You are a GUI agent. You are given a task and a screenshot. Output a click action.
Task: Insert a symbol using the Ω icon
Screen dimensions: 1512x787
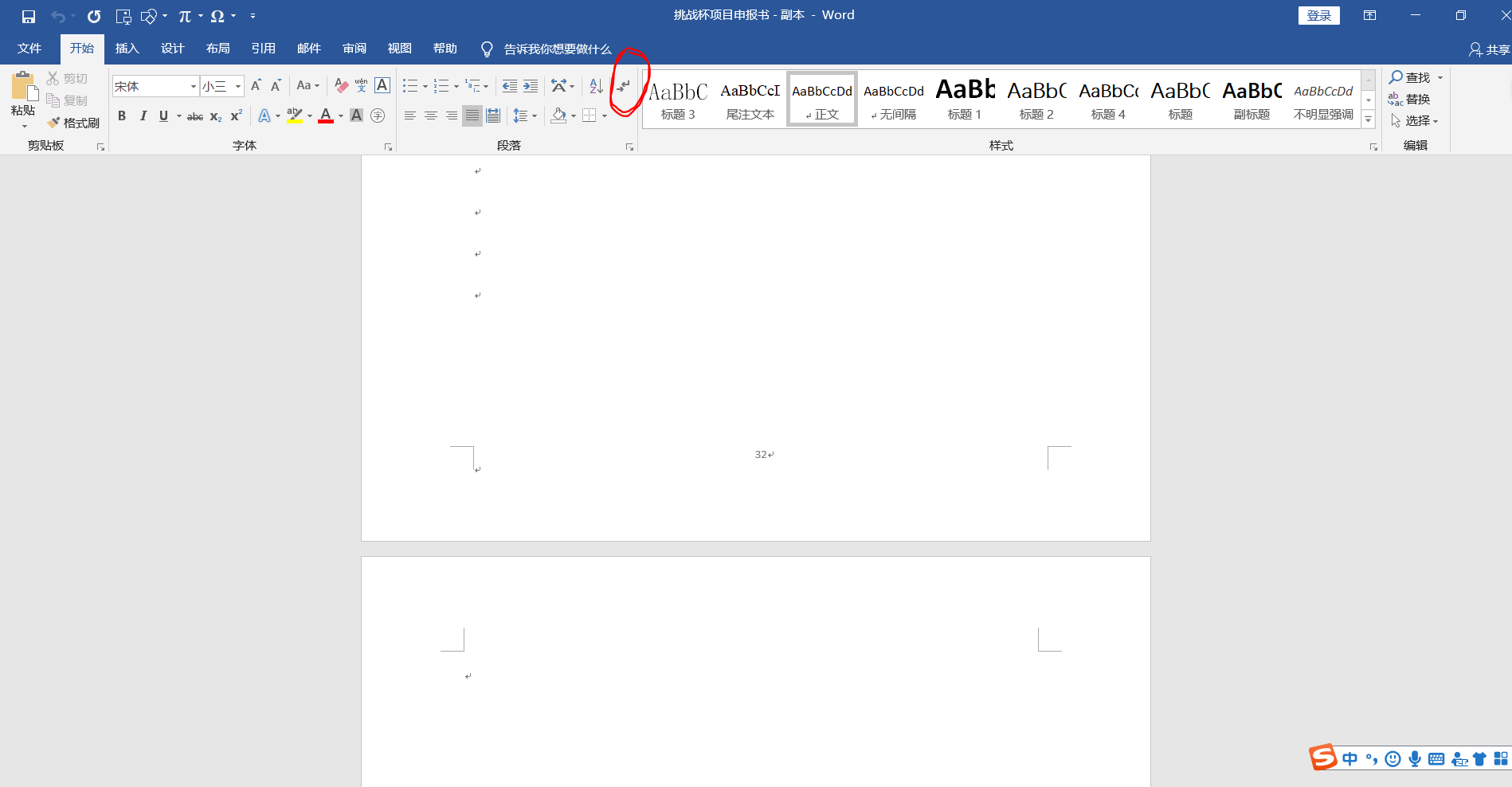217,16
